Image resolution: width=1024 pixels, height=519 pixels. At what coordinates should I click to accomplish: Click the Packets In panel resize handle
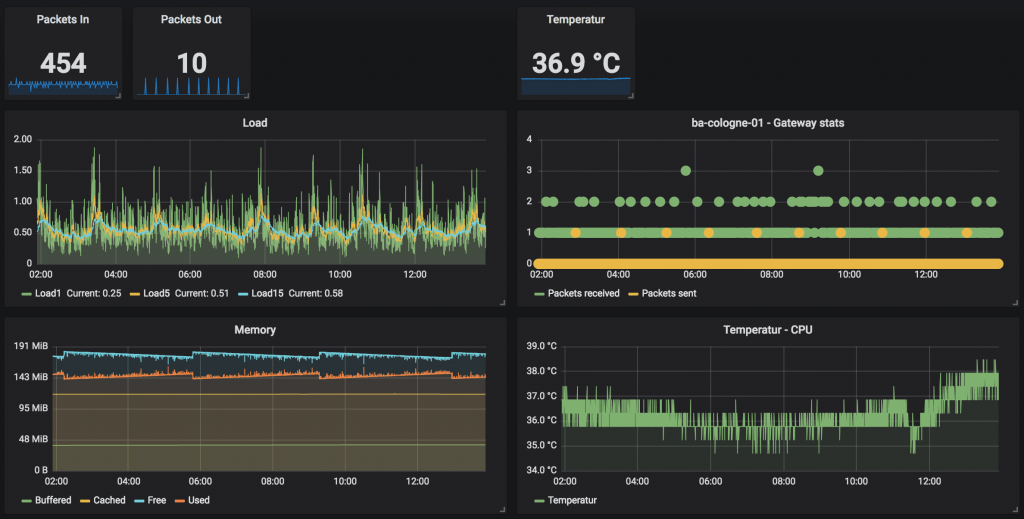118,97
